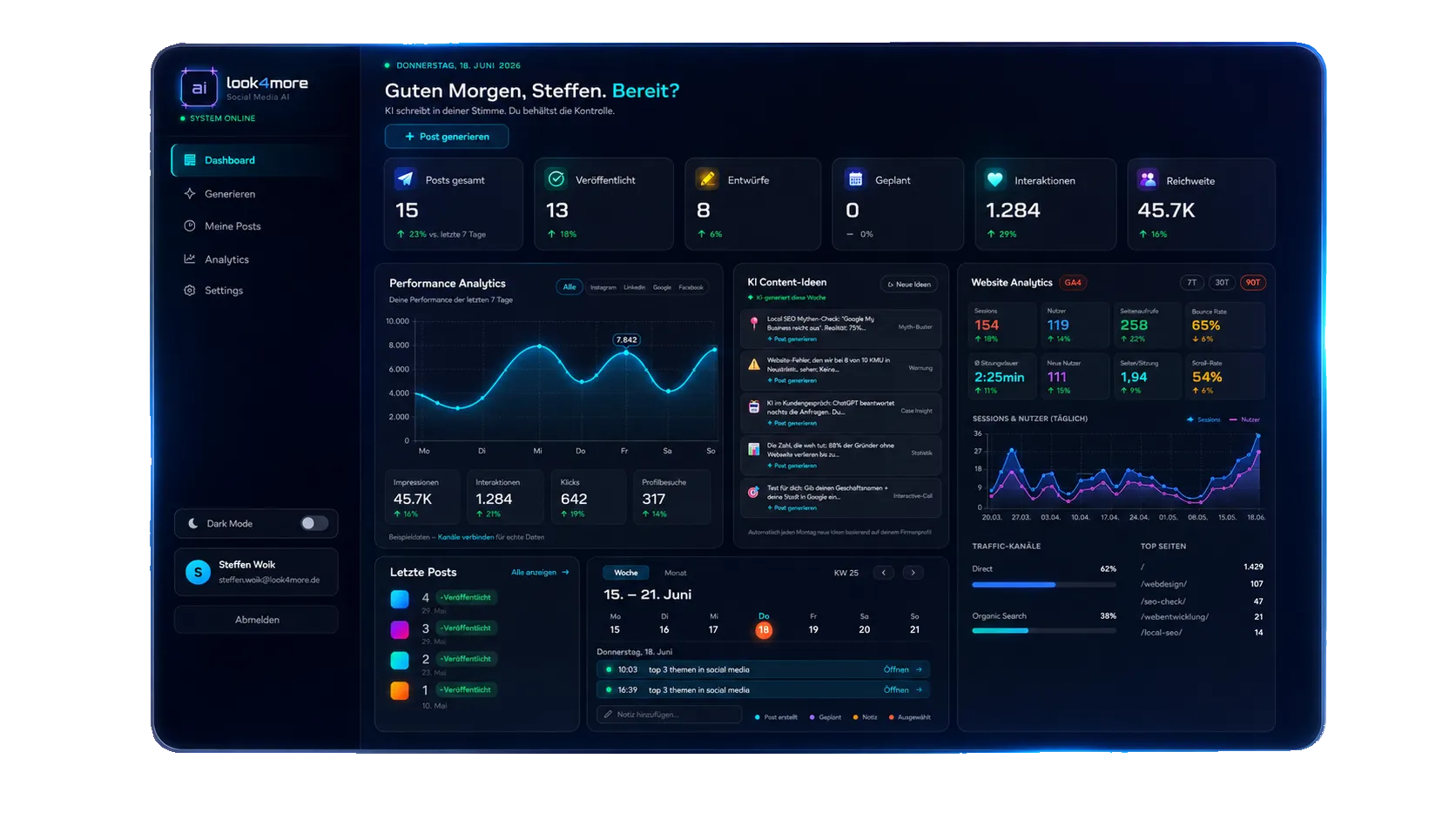
Task: Click the pin icon of Local SEO idea
Action: (x=754, y=324)
